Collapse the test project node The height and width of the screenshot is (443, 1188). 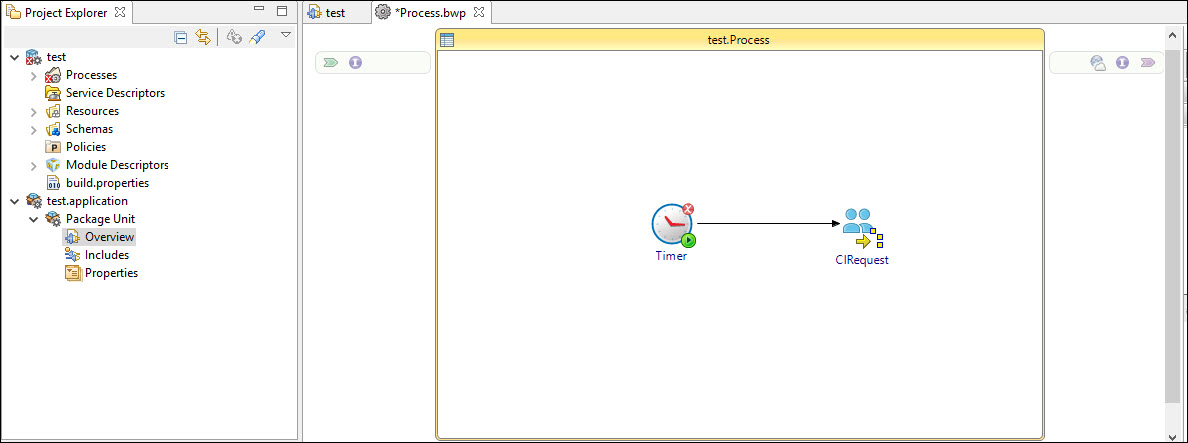coord(14,57)
